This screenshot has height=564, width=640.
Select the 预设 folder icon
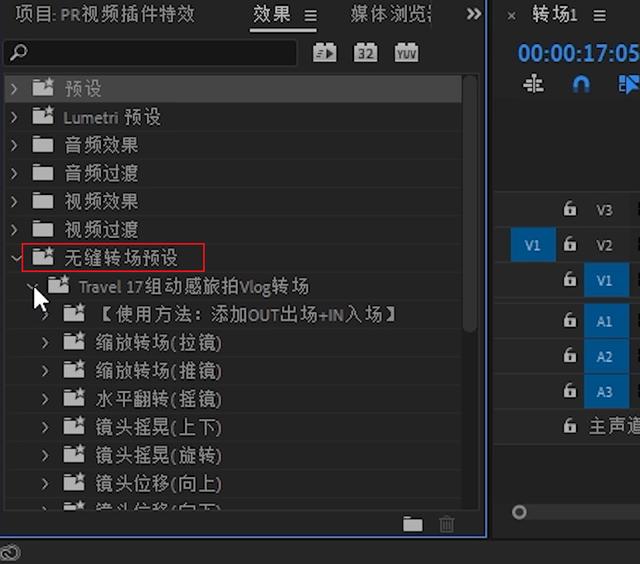(x=43, y=87)
